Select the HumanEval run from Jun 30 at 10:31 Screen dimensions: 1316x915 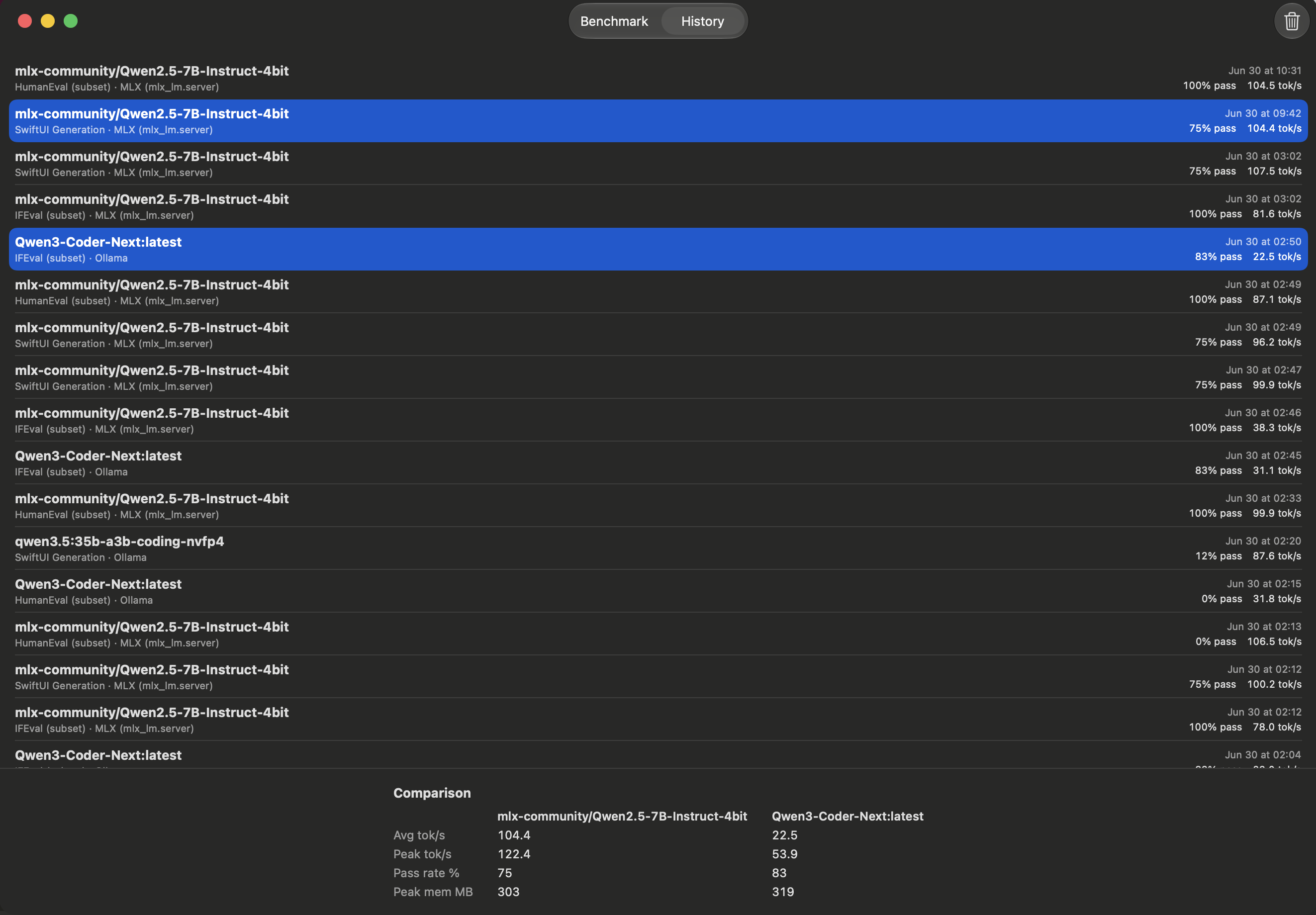click(x=658, y=79)
